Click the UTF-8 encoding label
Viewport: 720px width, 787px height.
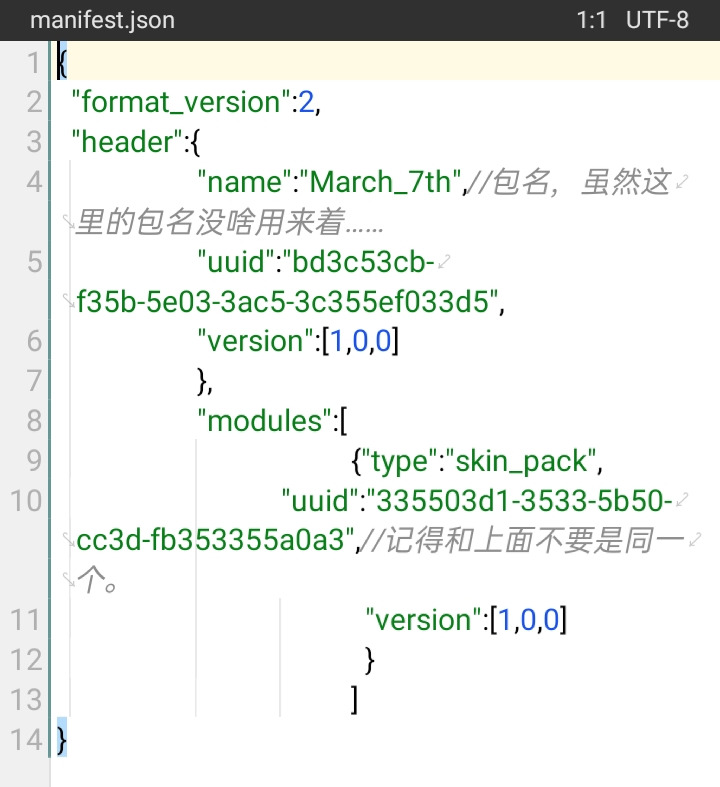point(657,21)
